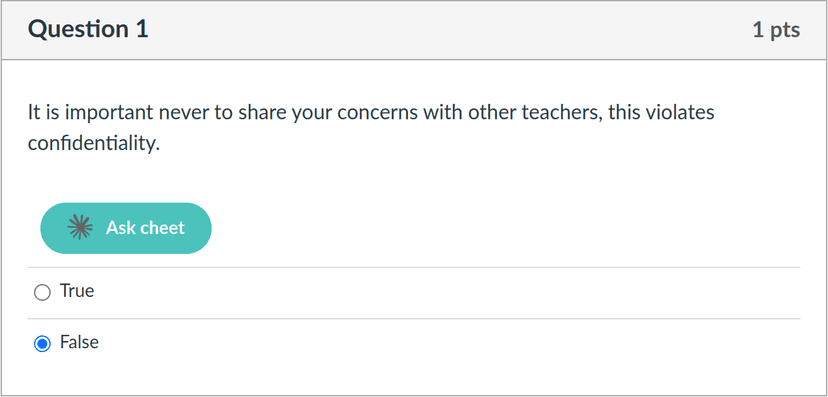Open the cheet assistant via its teal button

(x=126, y=228)
